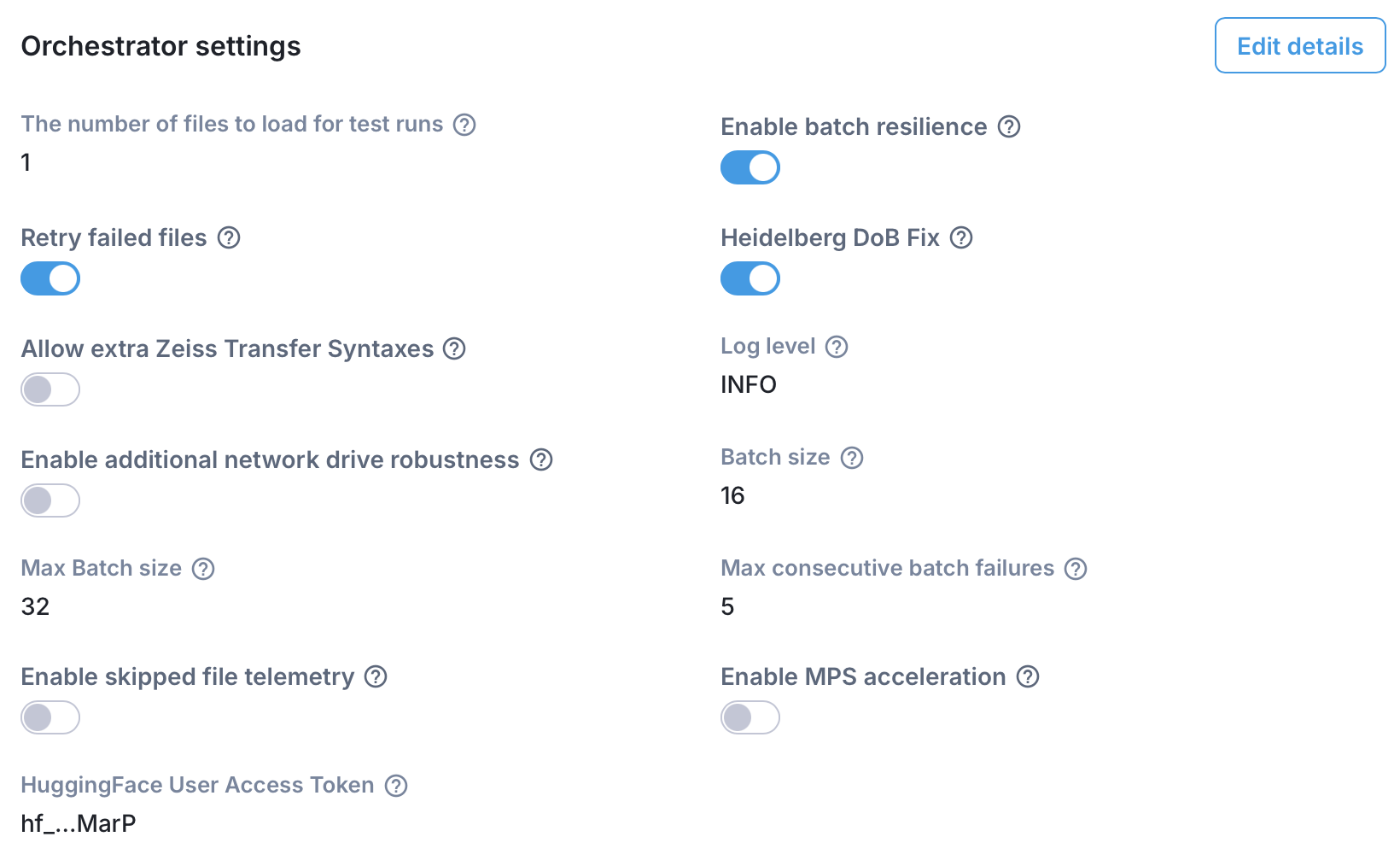View help for additional network drive robustness
The image size is (1400, 866).
tap(540, 460)
